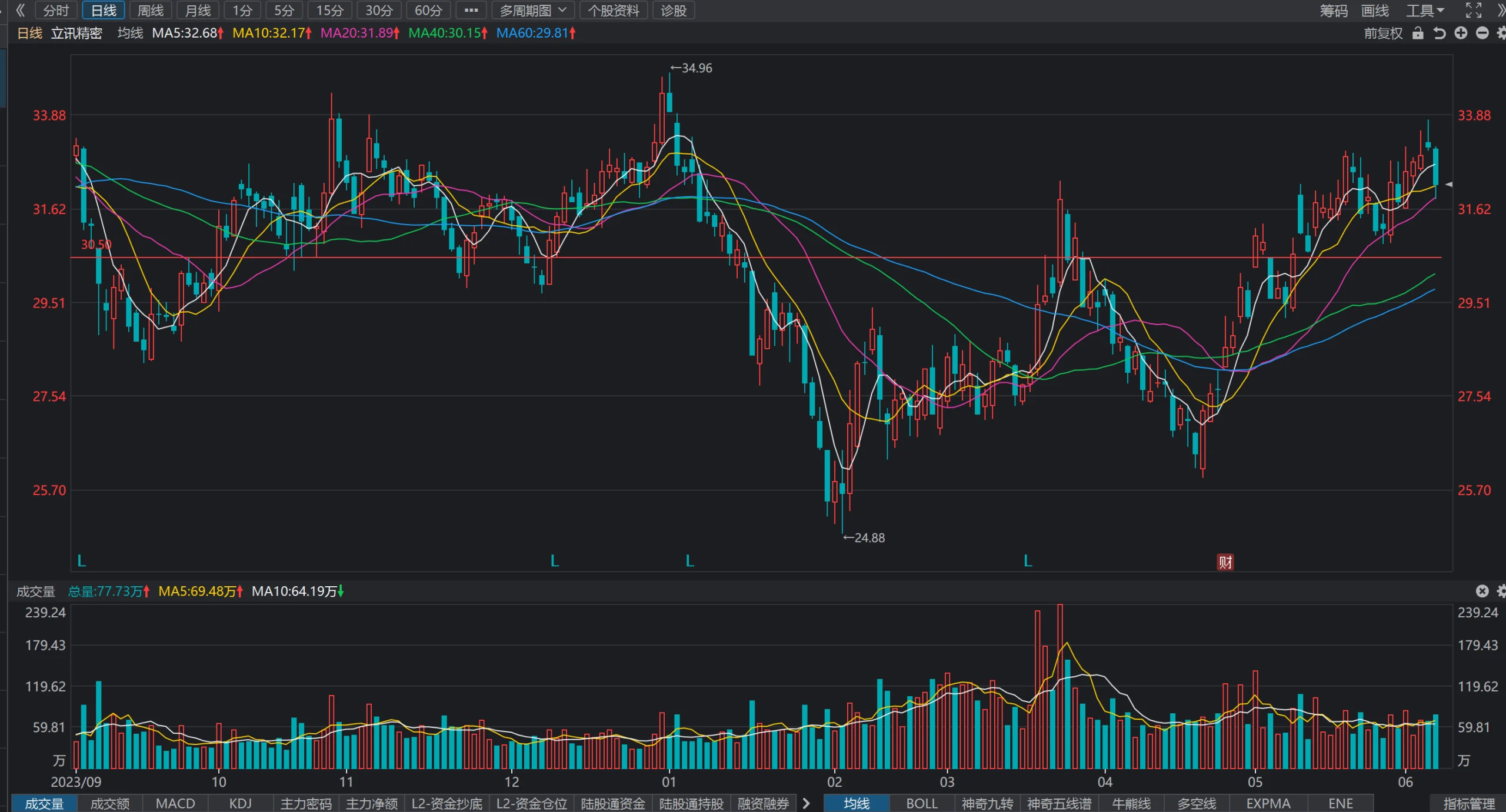Select the 主力净额 indicator tab
1506x812 pixels.
coord(372,803)
